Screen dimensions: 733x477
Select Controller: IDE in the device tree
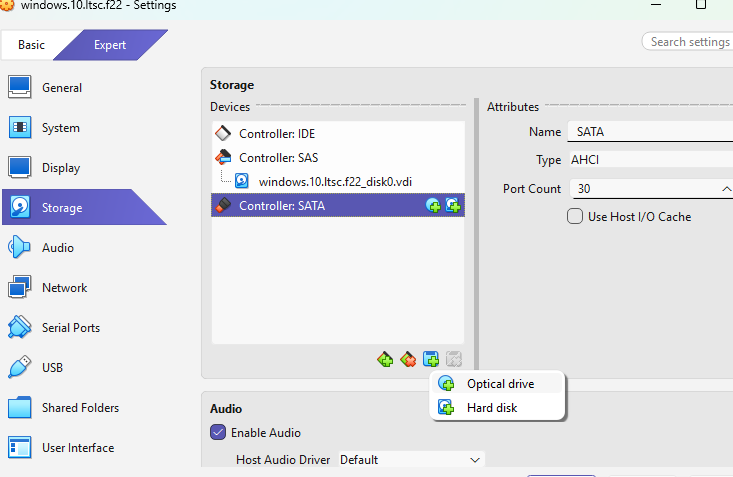pyautogui.click(x=278, y=134)
